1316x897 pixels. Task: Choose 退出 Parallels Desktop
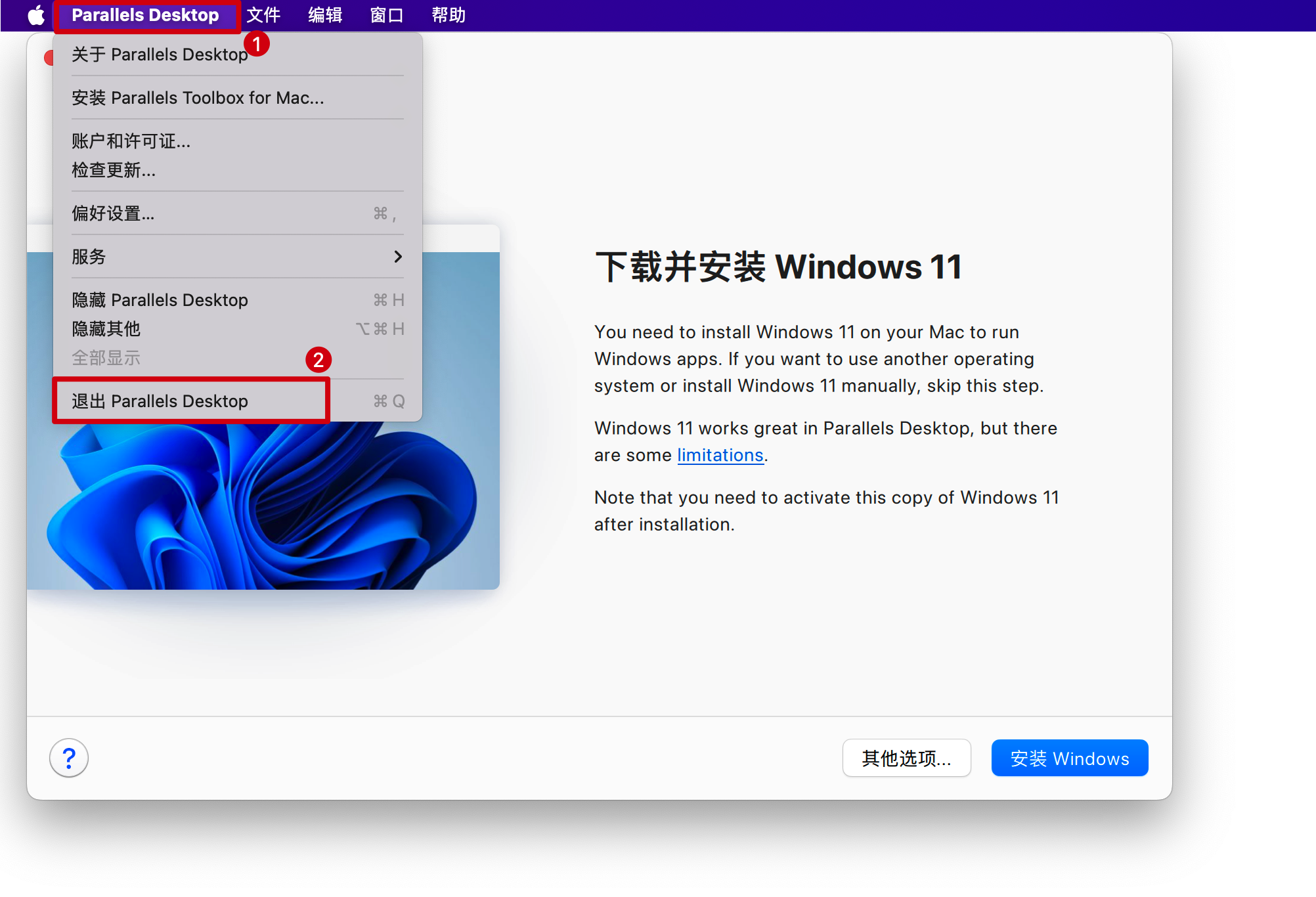point(237,401)
